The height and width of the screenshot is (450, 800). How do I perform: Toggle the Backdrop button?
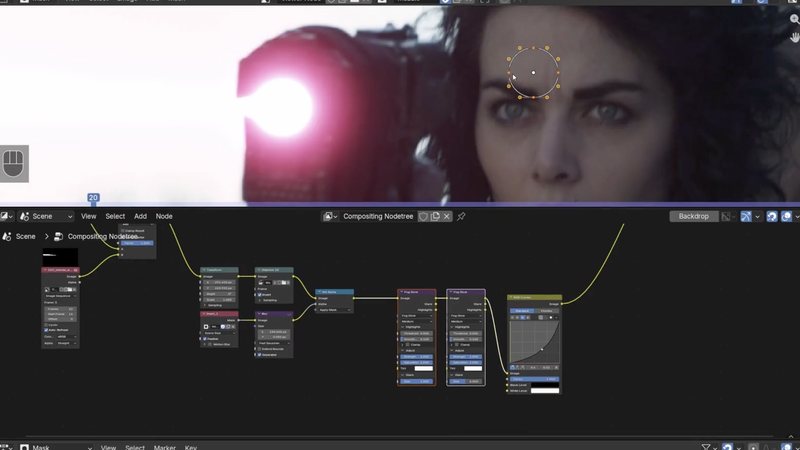point(693,216)
